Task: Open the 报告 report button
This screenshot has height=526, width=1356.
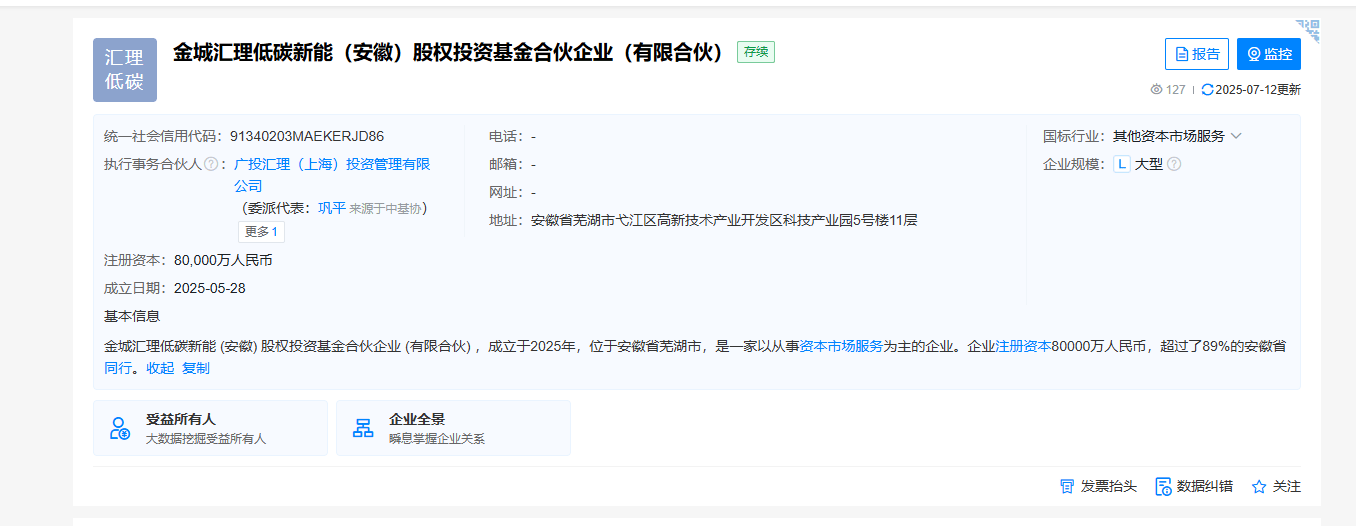Action: [1197, 54]
